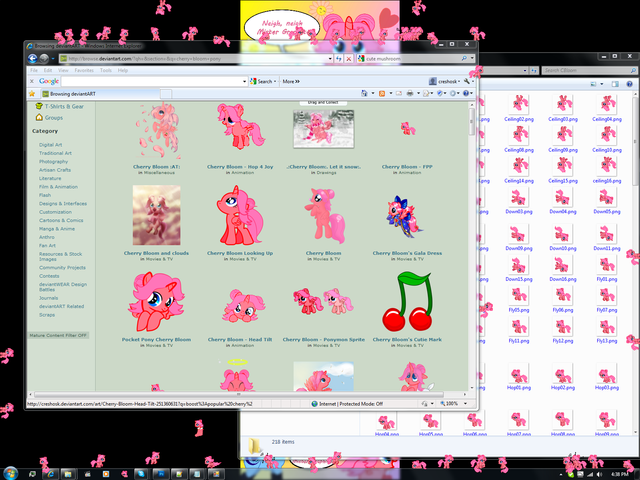Open the Edit menu in IE
Screen dimensions: 640x480
[48, 70]
